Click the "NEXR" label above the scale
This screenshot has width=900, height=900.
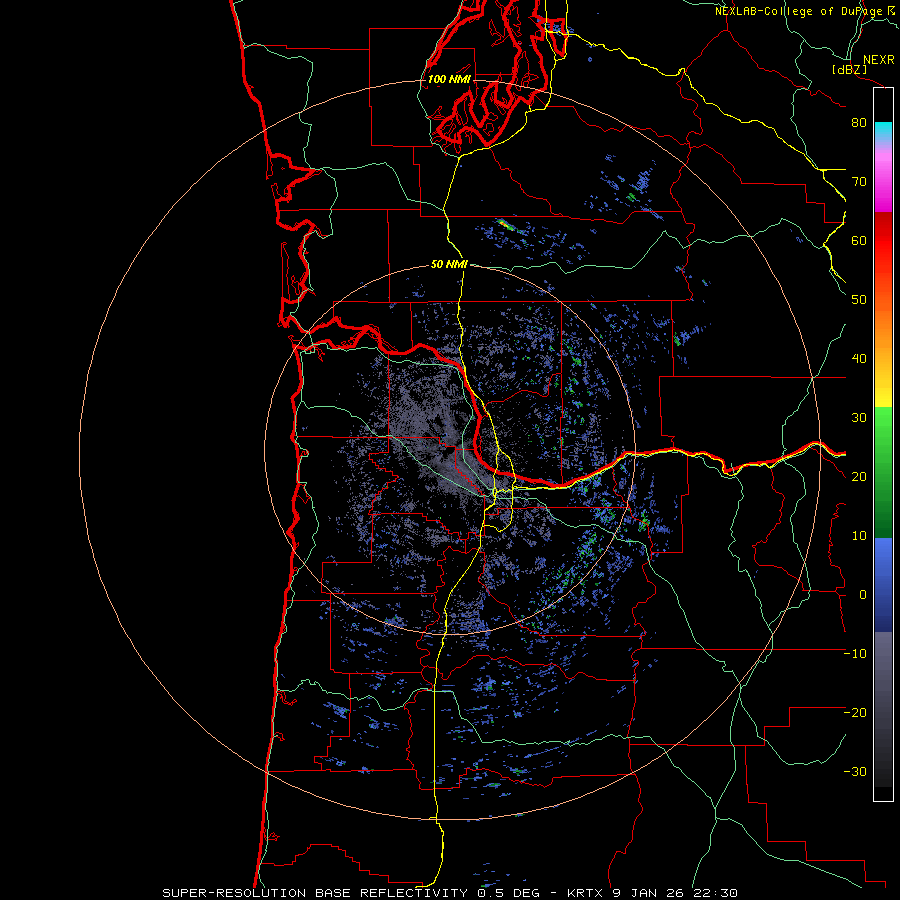pyautogui.click(x=879, y=60)
